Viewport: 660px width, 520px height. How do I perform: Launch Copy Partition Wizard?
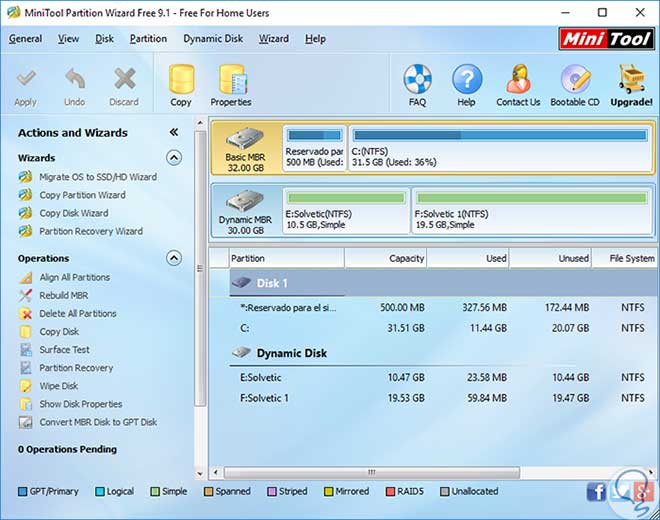tap(82, 195)
